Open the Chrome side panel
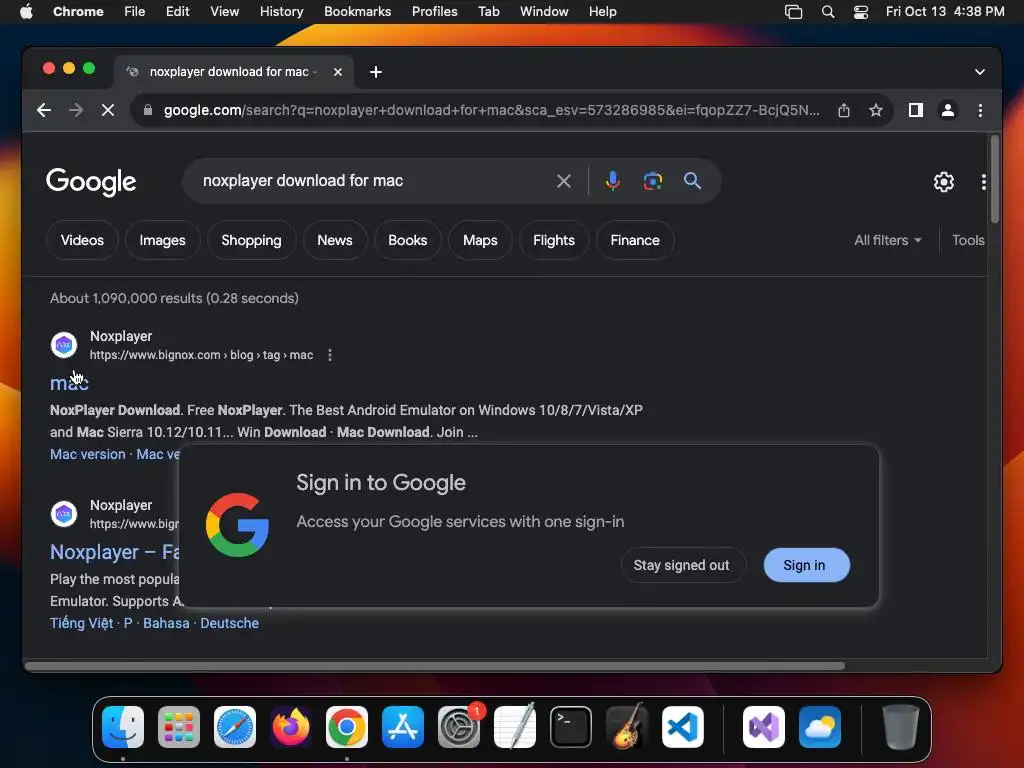The height and width of the screenshot is (768, 1024). [916, 110]
